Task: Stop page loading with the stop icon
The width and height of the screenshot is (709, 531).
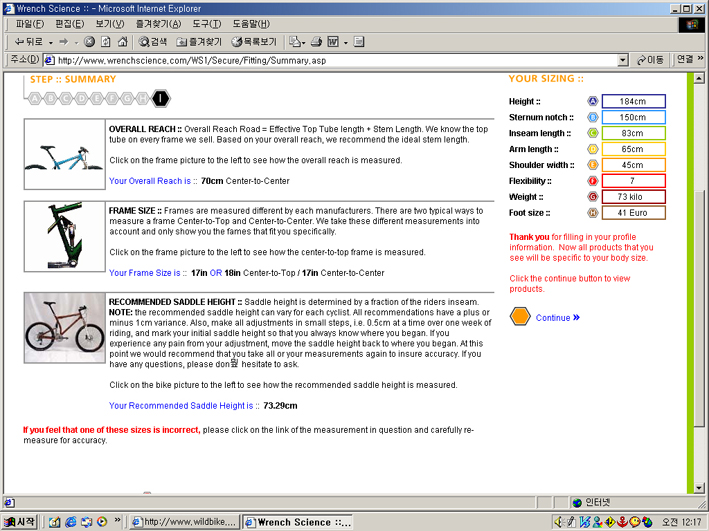Action: coord(90,42)
